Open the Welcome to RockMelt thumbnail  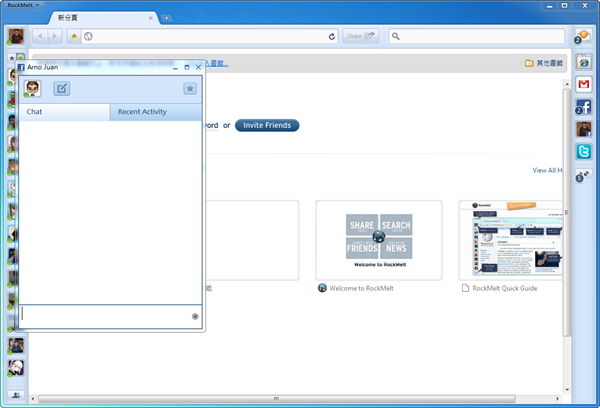point(379,240)
